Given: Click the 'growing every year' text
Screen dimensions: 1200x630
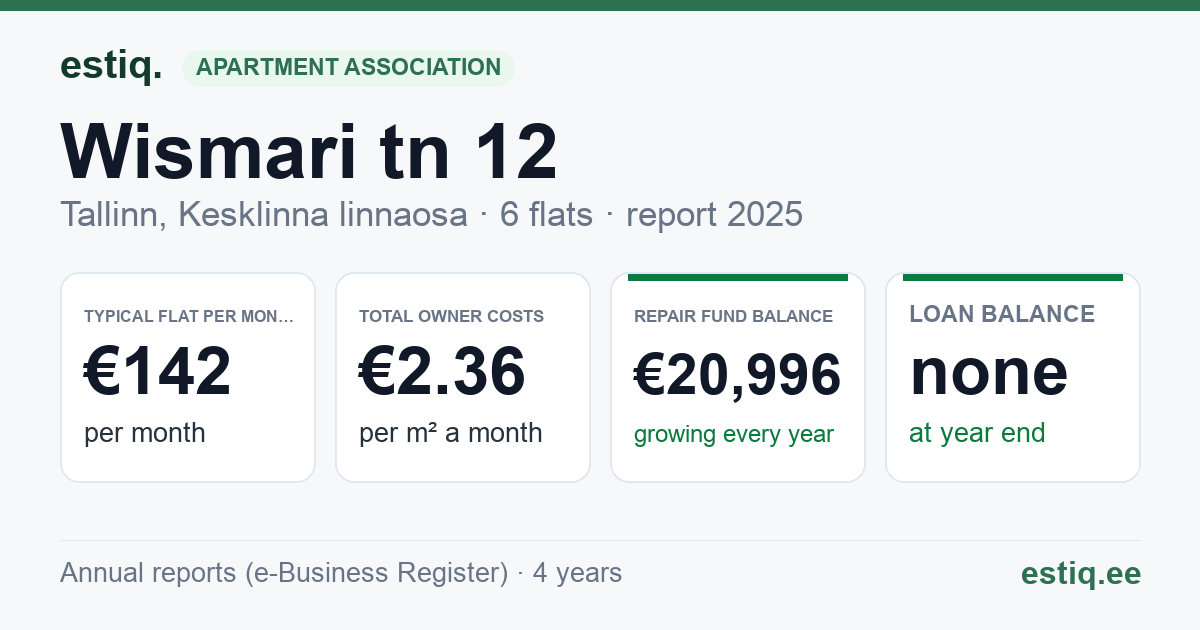Looking at the screenshot, I should point(734,435).
